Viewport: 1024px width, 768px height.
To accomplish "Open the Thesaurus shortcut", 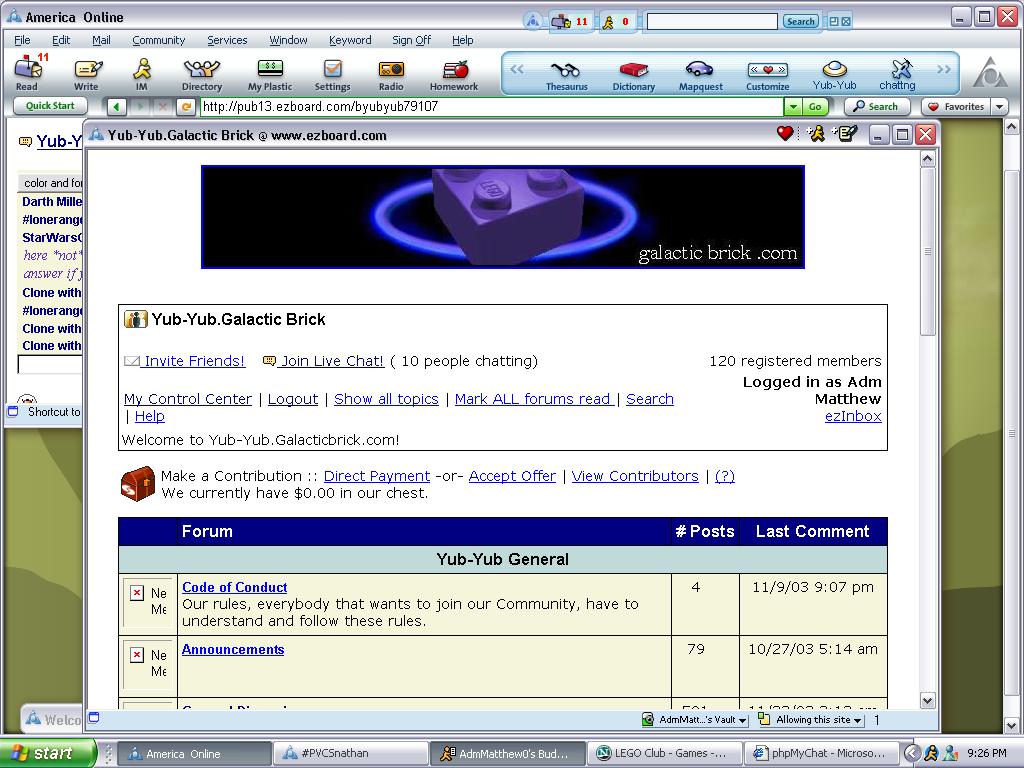I will coord(566,74).
